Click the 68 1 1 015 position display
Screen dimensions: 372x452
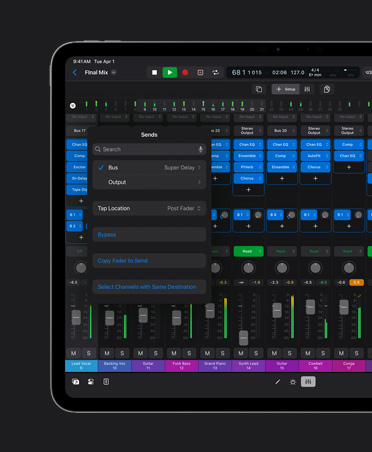tap(247, 72)
